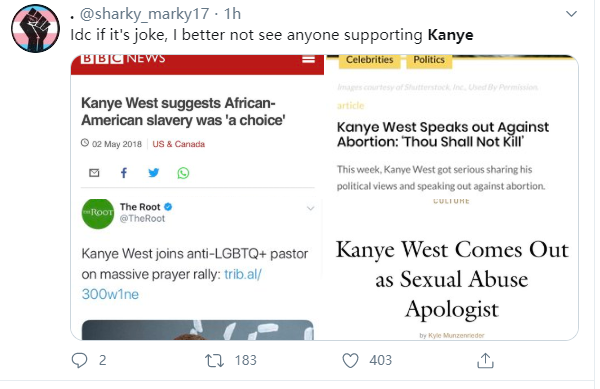Click the email envelope share icon
This screenshot has width=600, height=389.
click(94, 173)
